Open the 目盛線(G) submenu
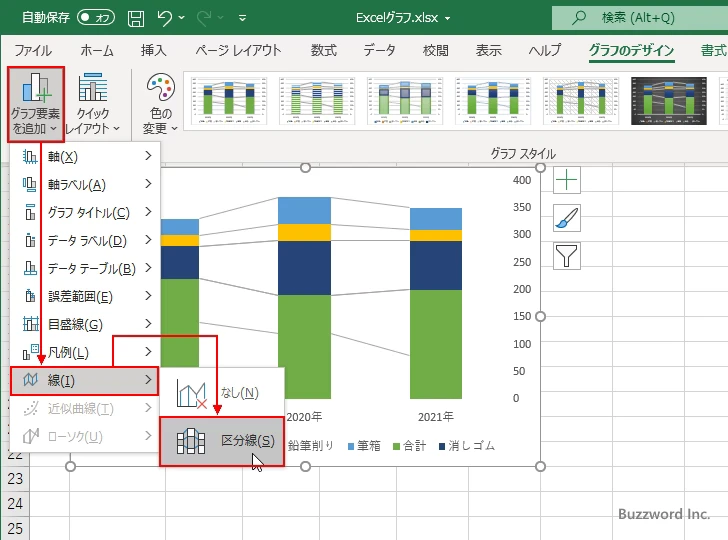This screenshot has height=540, width=728. coord(85,324)
